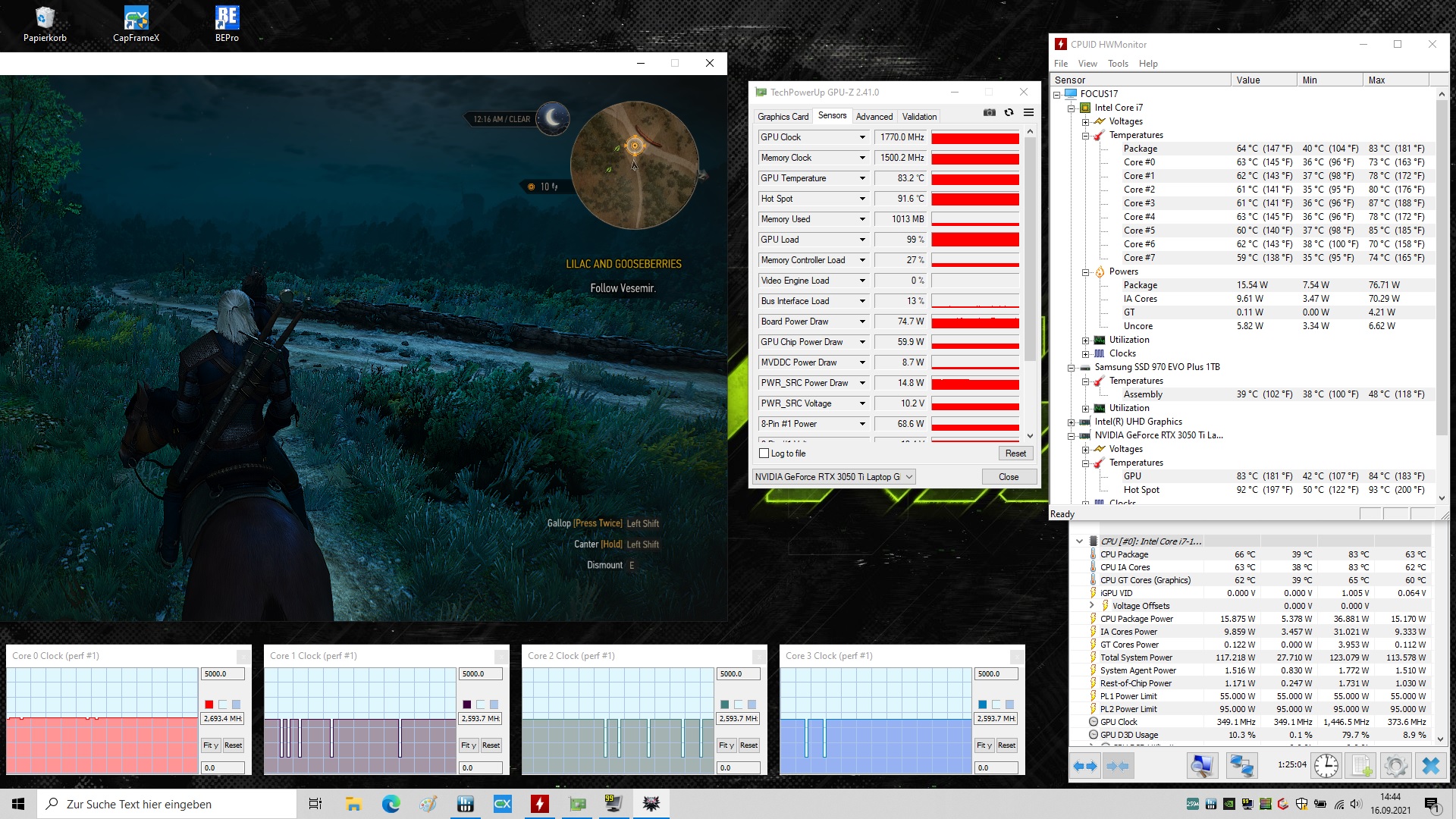Screen dimensions: 1456x819
Task: Open the Papierkorb desktop icon
Action: tap(45, 24)
